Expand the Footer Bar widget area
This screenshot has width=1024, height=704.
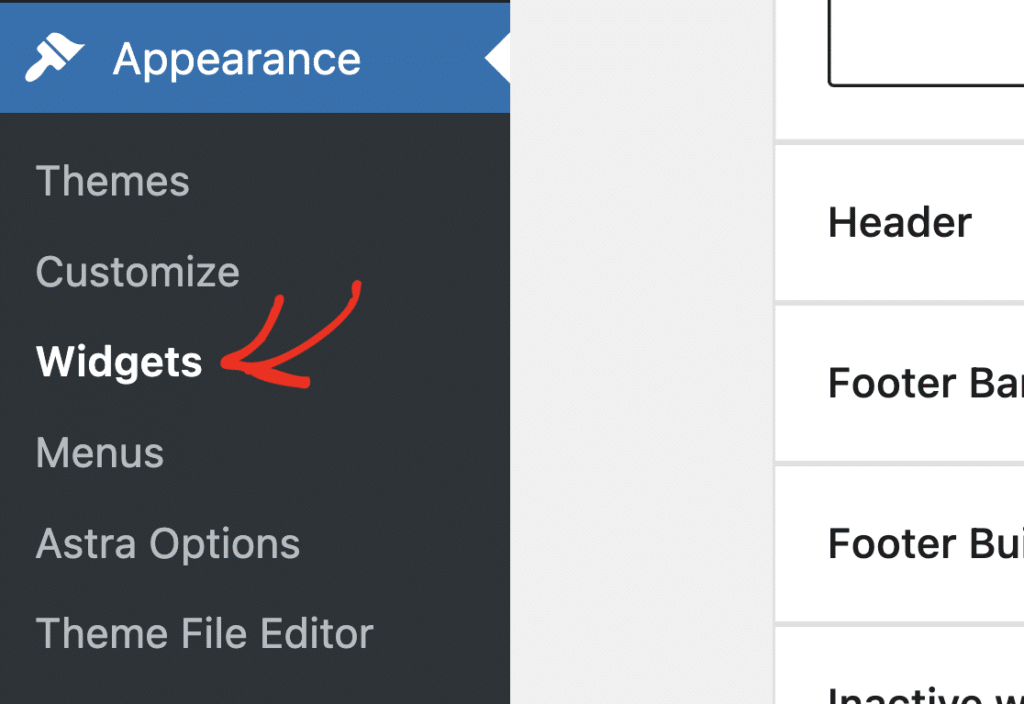click(x=920, y=383)
